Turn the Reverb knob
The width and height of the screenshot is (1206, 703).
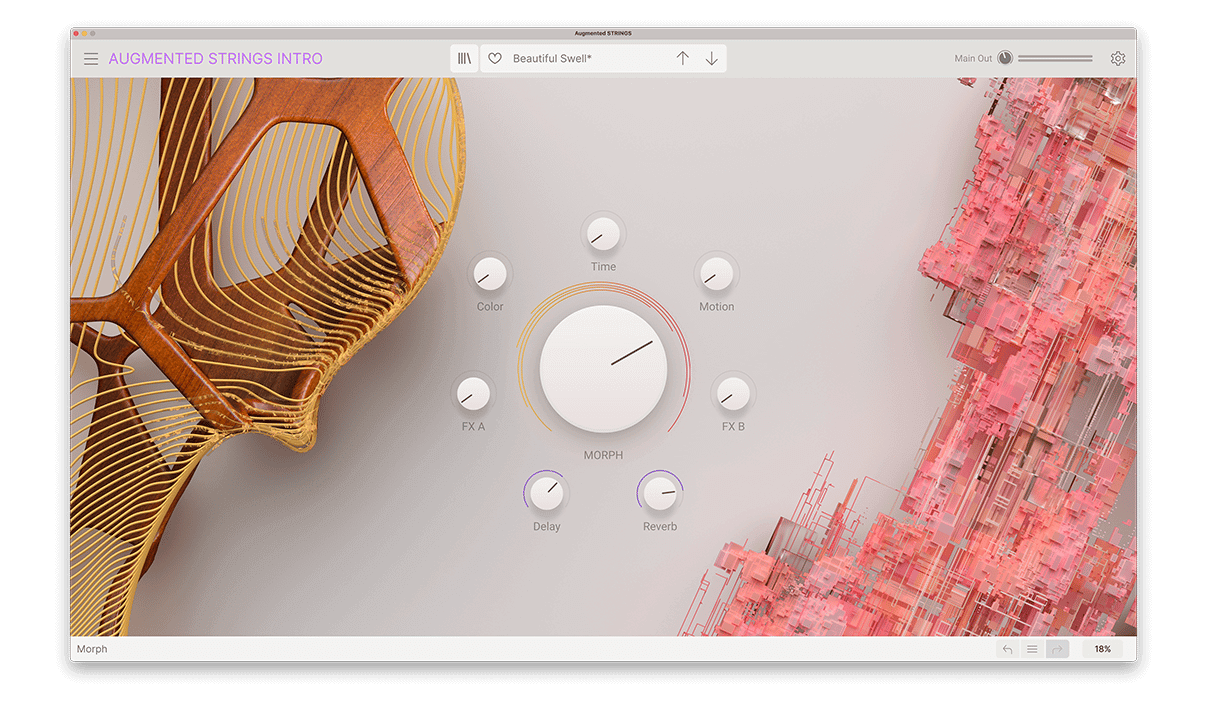660,494
